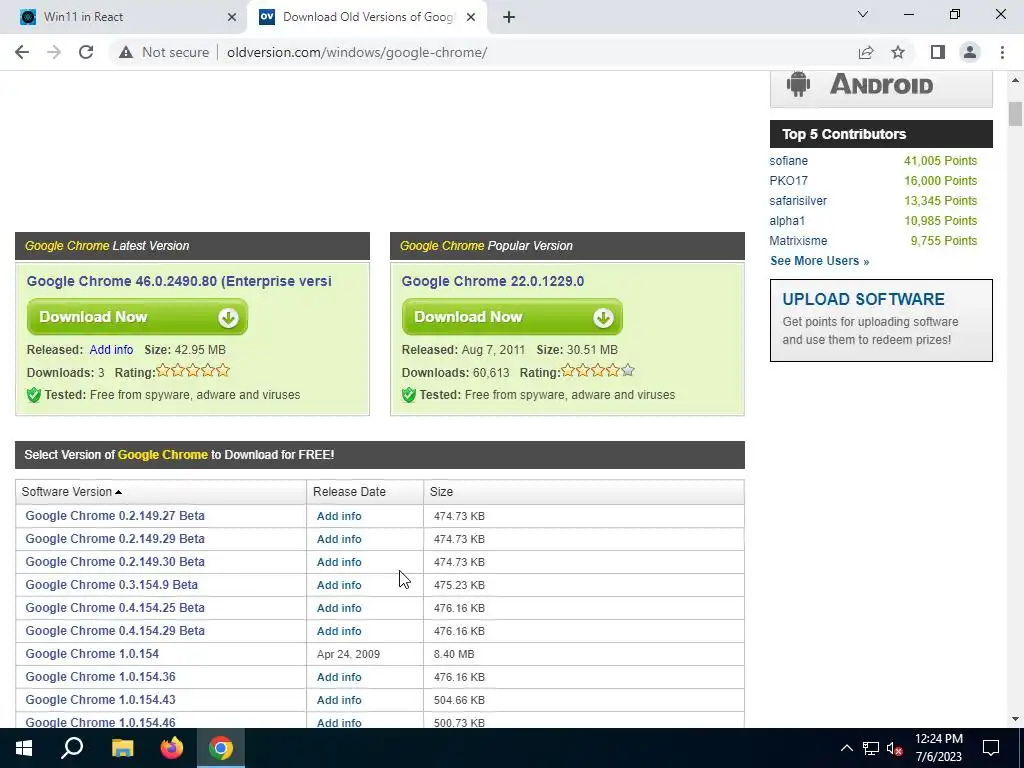The width and height of the screenshot is (1024, 768).
Task: Open Google Chrome 22.0.1229.0 title link
Action: click(x=492, y=281)
